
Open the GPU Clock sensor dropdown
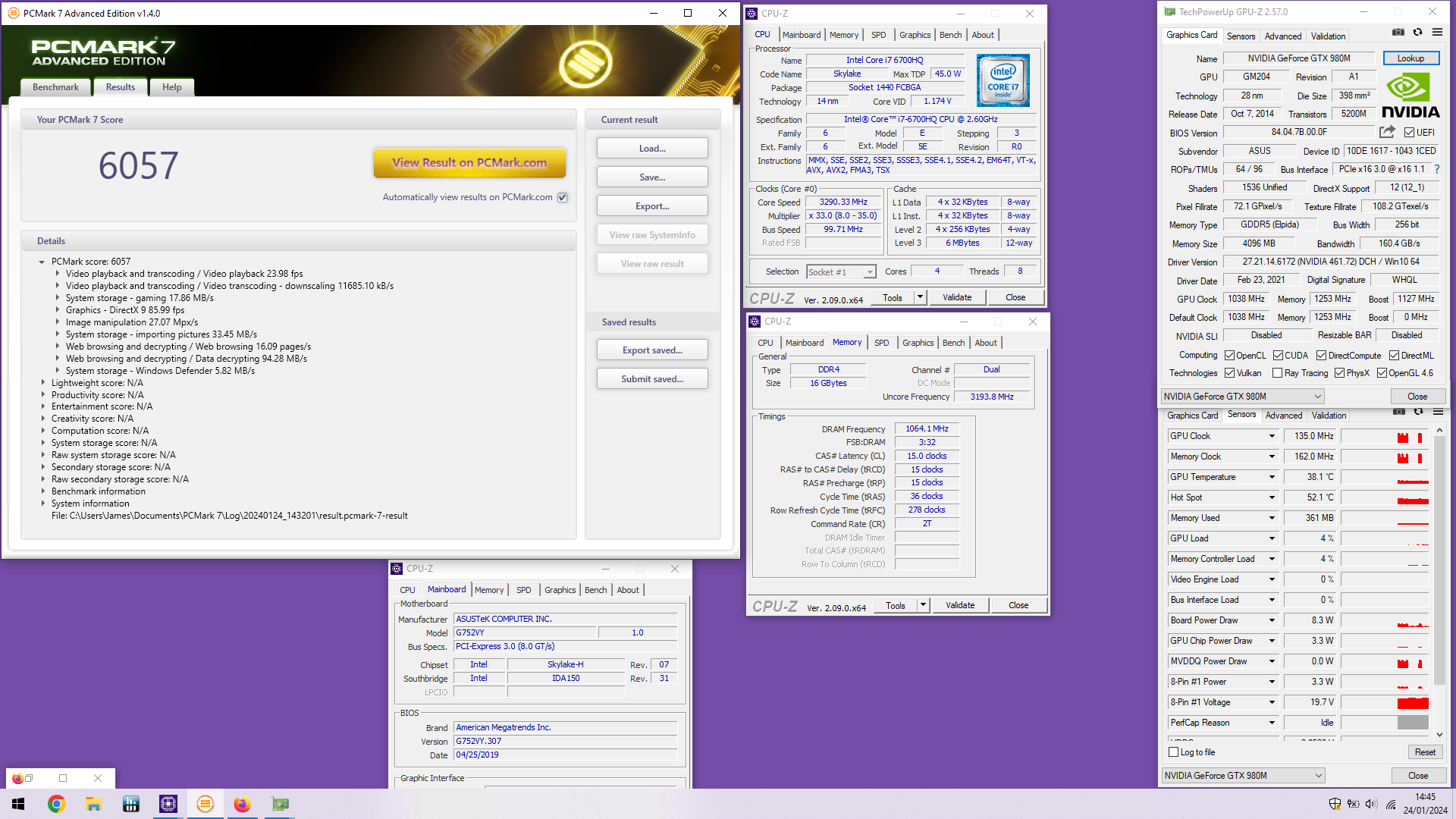click(1272, 436)
